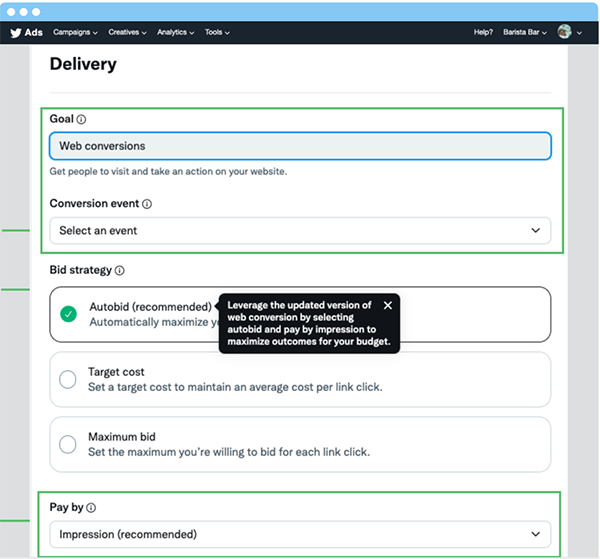
Task: Open the Tools menu
Action: (217, 32)
